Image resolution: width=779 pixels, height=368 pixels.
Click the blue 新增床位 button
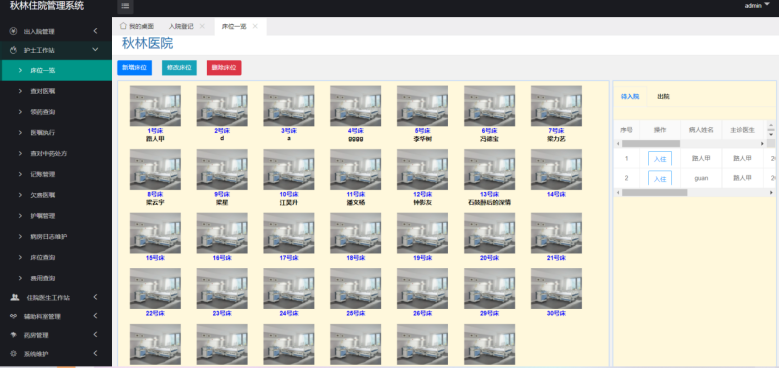135,68
